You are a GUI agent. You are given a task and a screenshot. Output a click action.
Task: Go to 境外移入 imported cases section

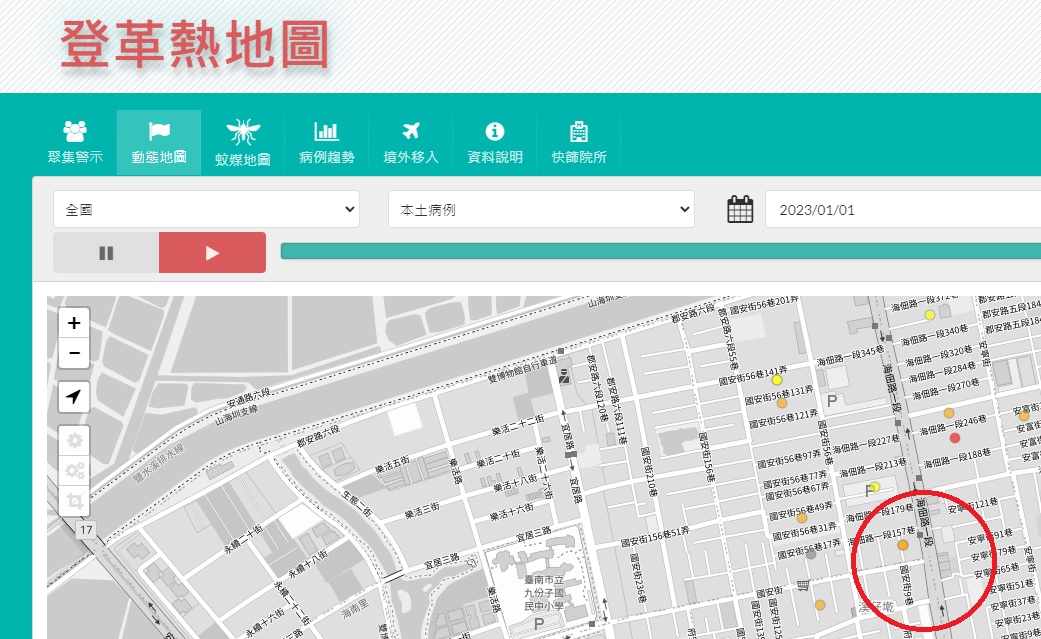coord(410,142)
